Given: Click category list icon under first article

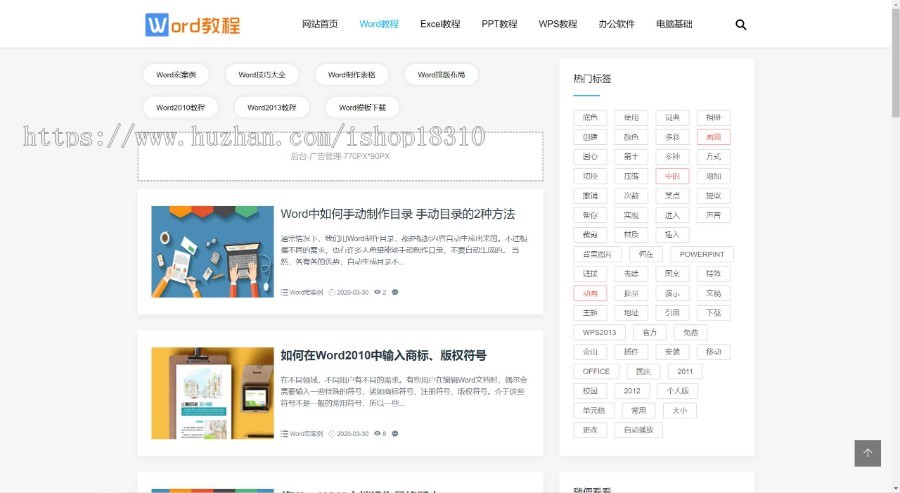Looking at the screenshot, I should [284, 292].
